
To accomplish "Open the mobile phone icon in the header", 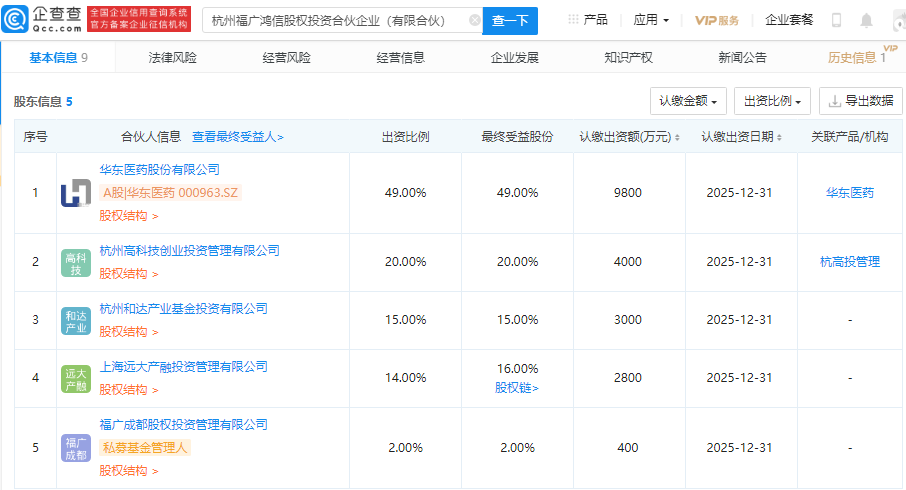I will click(x=836, y=20).
